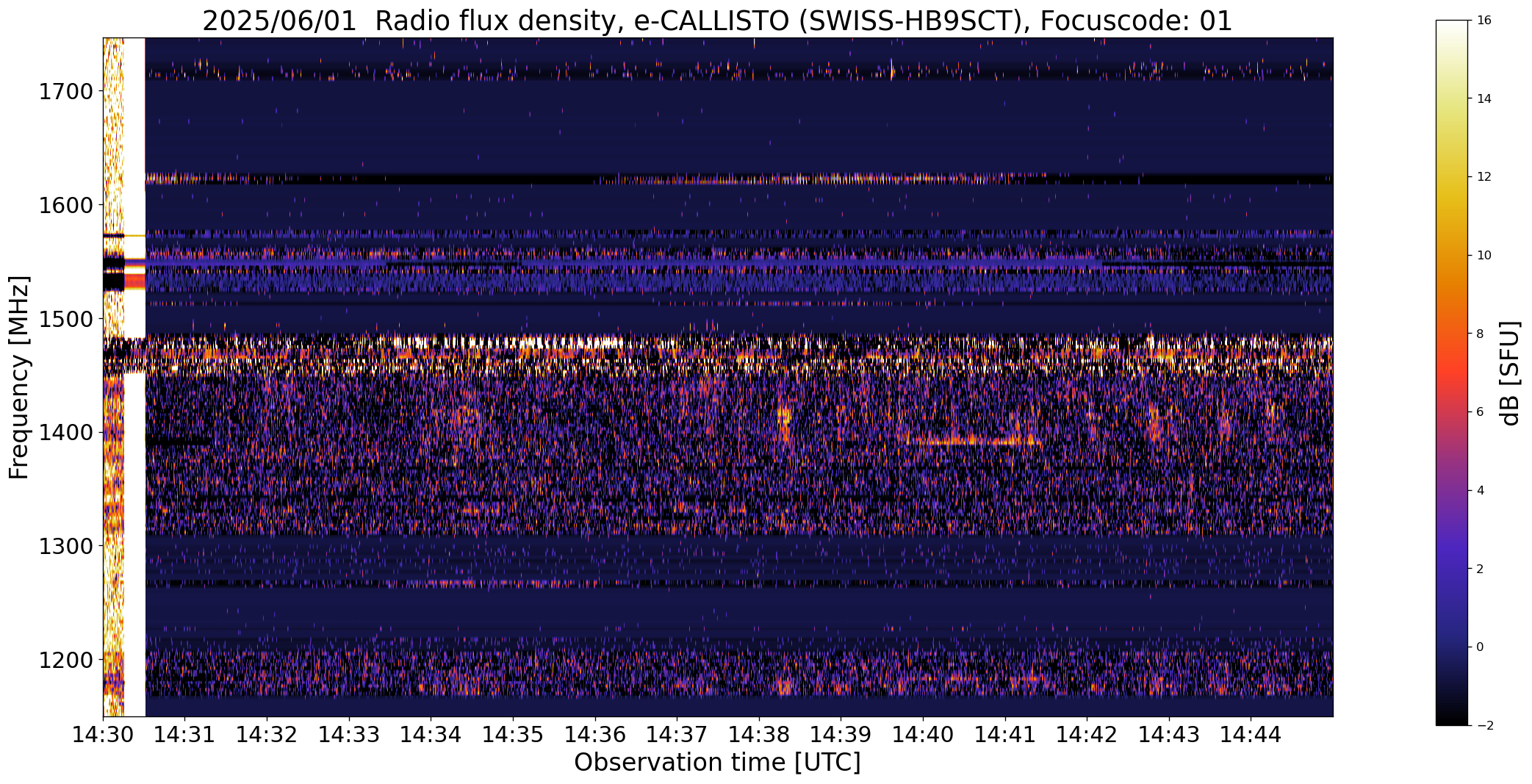Screen dimensions: 1532x784
Task: Click the horizontal orange streak near 1390 MHz
Action: (974, 442)
